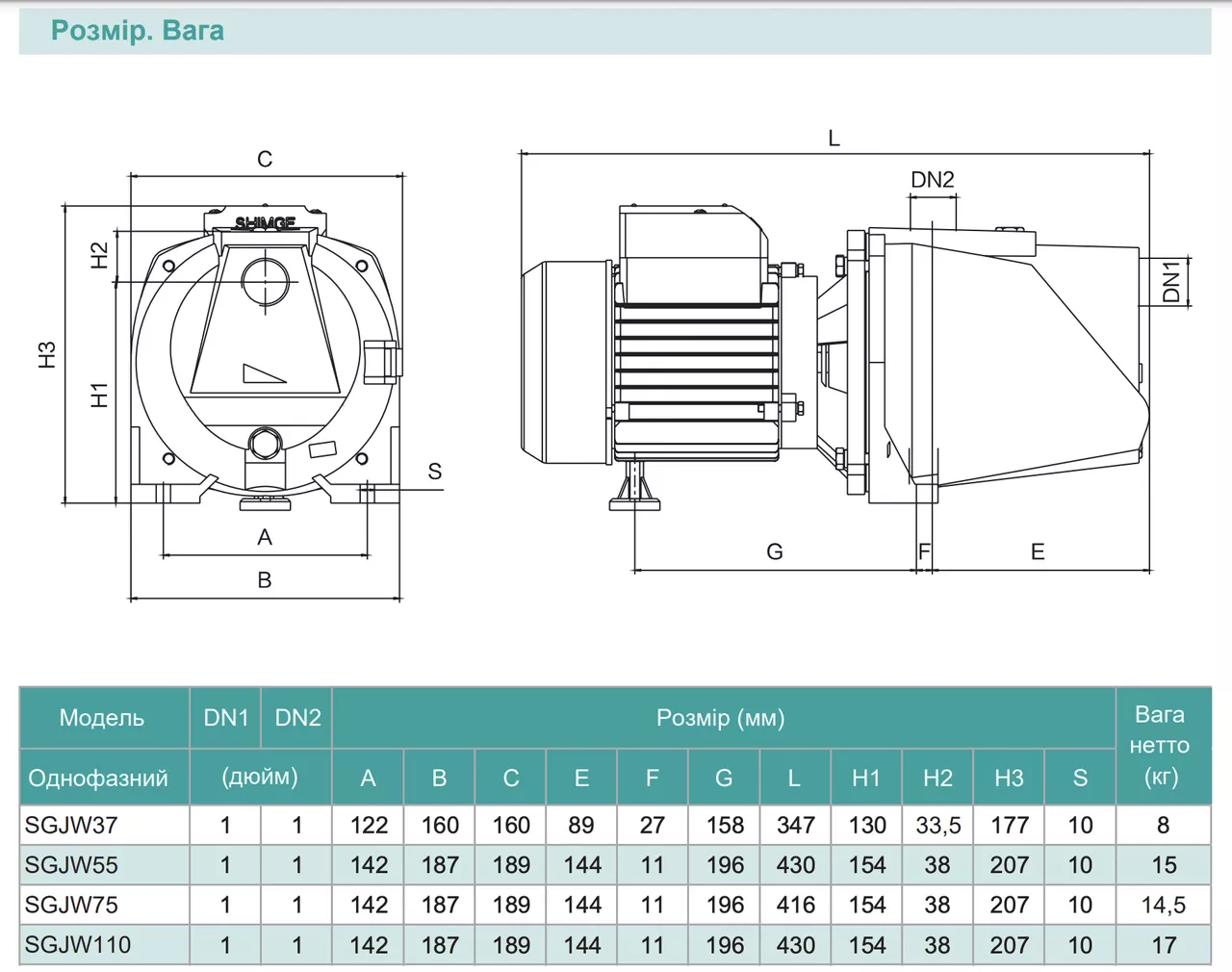Select the SGJW75 model cell
This screenshot has width=1232, height=972.
click(x=71, y=906)
